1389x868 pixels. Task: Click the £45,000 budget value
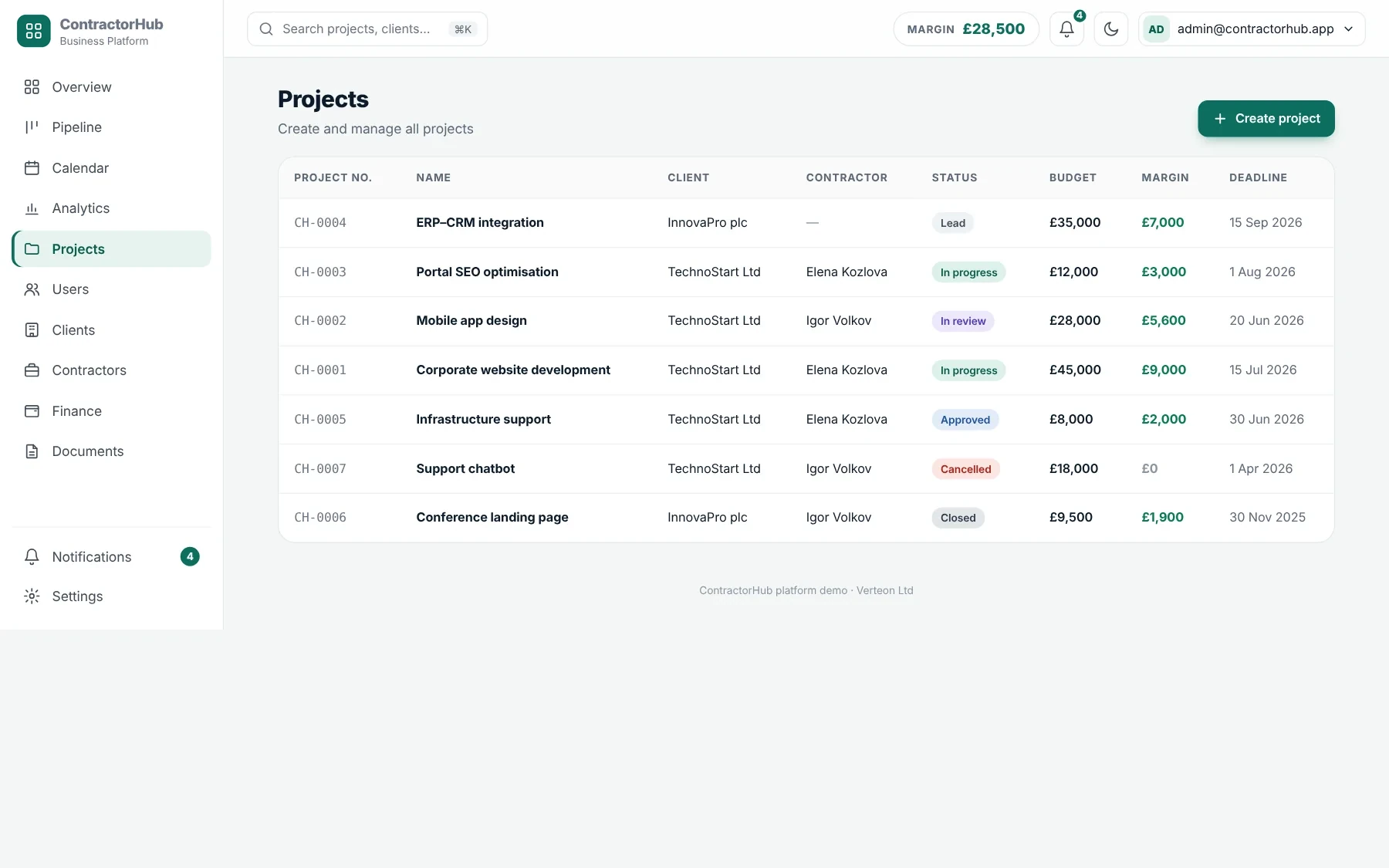point(1075,370)
